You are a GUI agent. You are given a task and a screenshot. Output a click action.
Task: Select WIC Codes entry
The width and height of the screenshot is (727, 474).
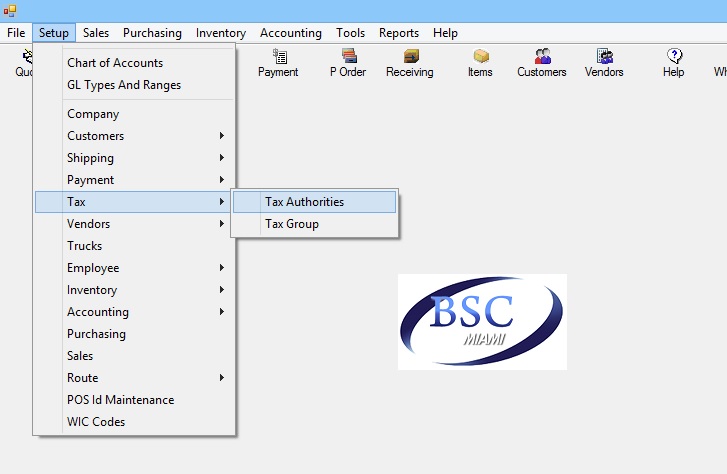pyautogui.click(x=134, y=422)
